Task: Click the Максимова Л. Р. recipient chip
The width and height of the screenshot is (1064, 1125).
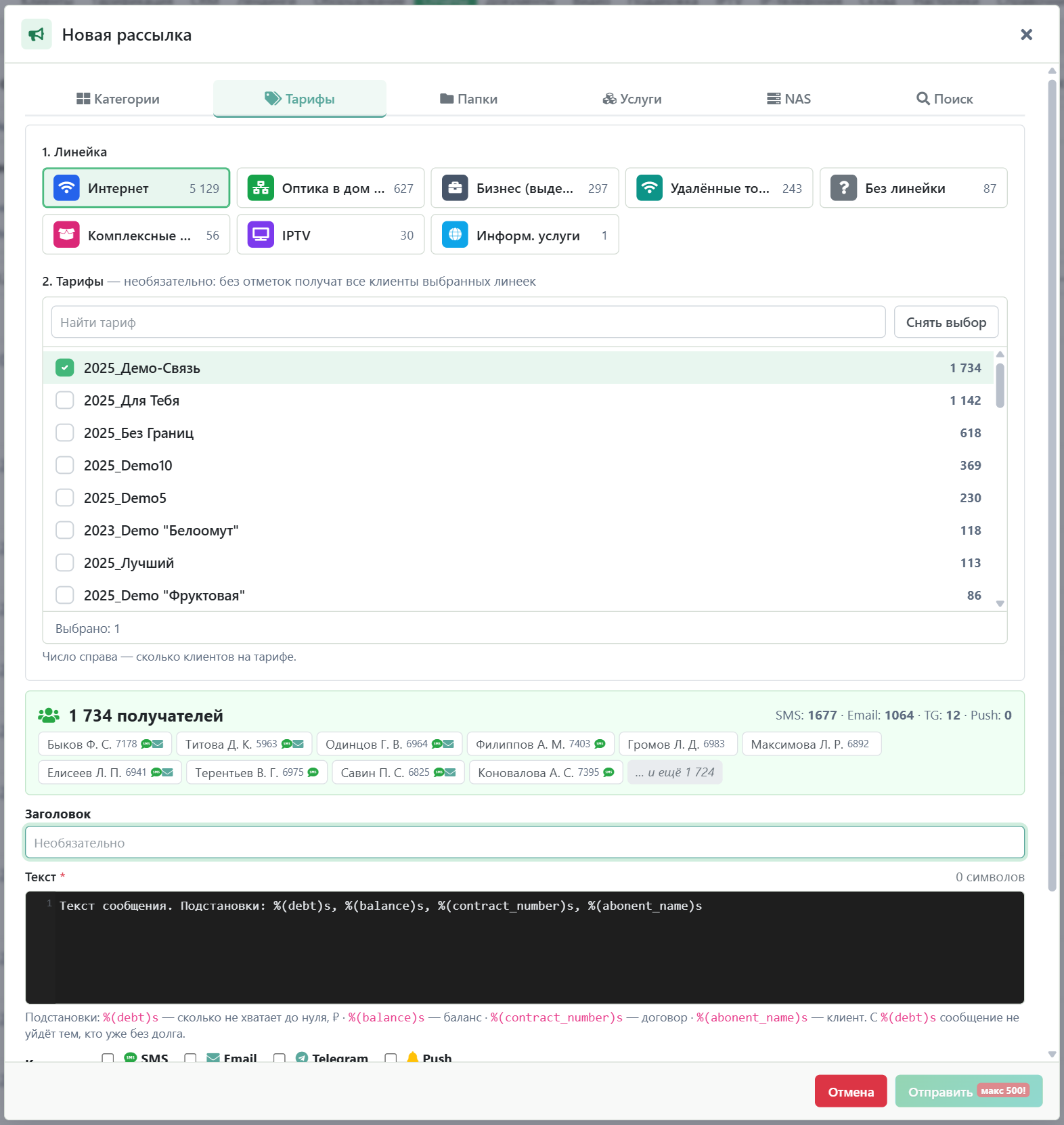Action: pos(812,744)
